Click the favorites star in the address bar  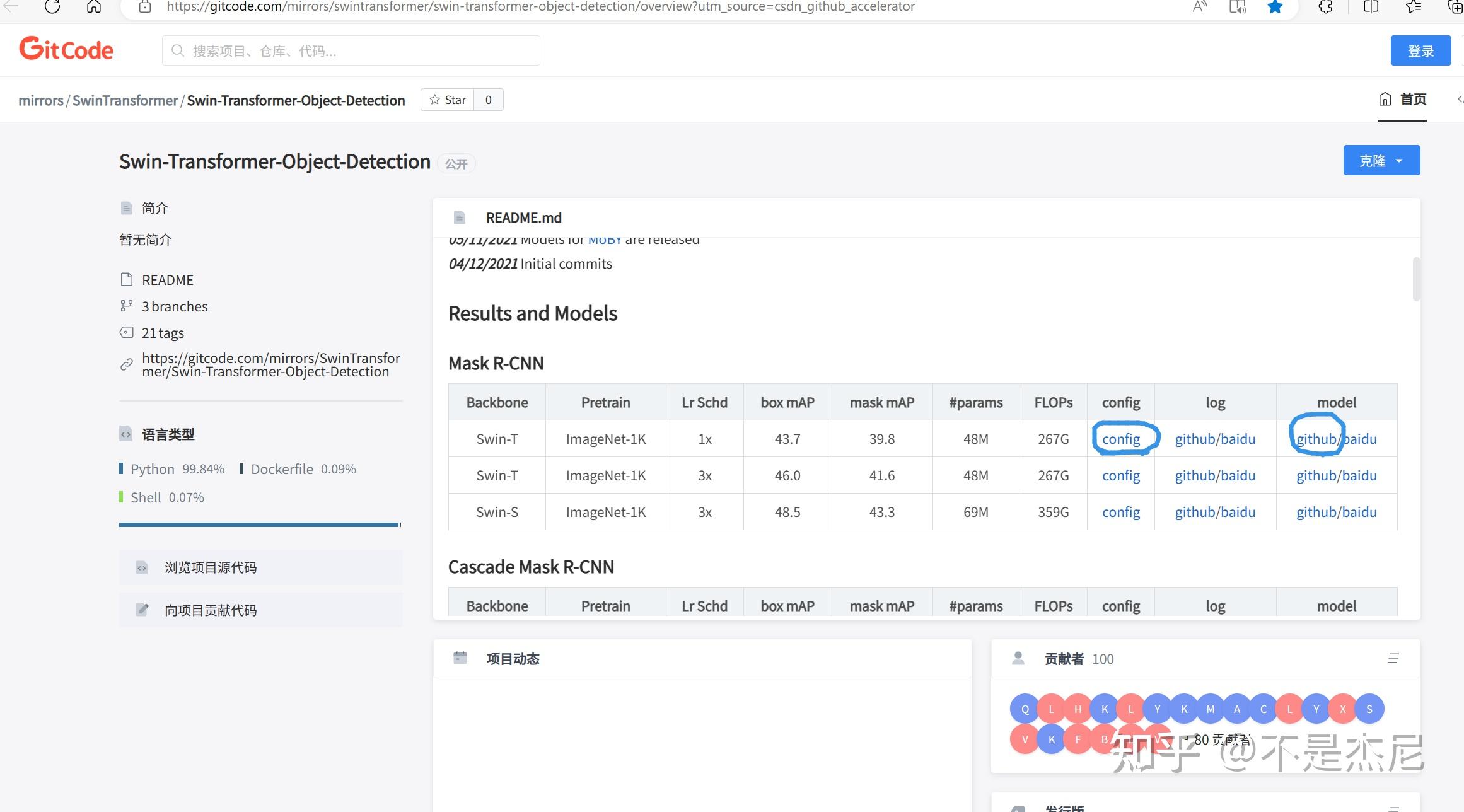pyautogui.click(x=1275, y=7)
